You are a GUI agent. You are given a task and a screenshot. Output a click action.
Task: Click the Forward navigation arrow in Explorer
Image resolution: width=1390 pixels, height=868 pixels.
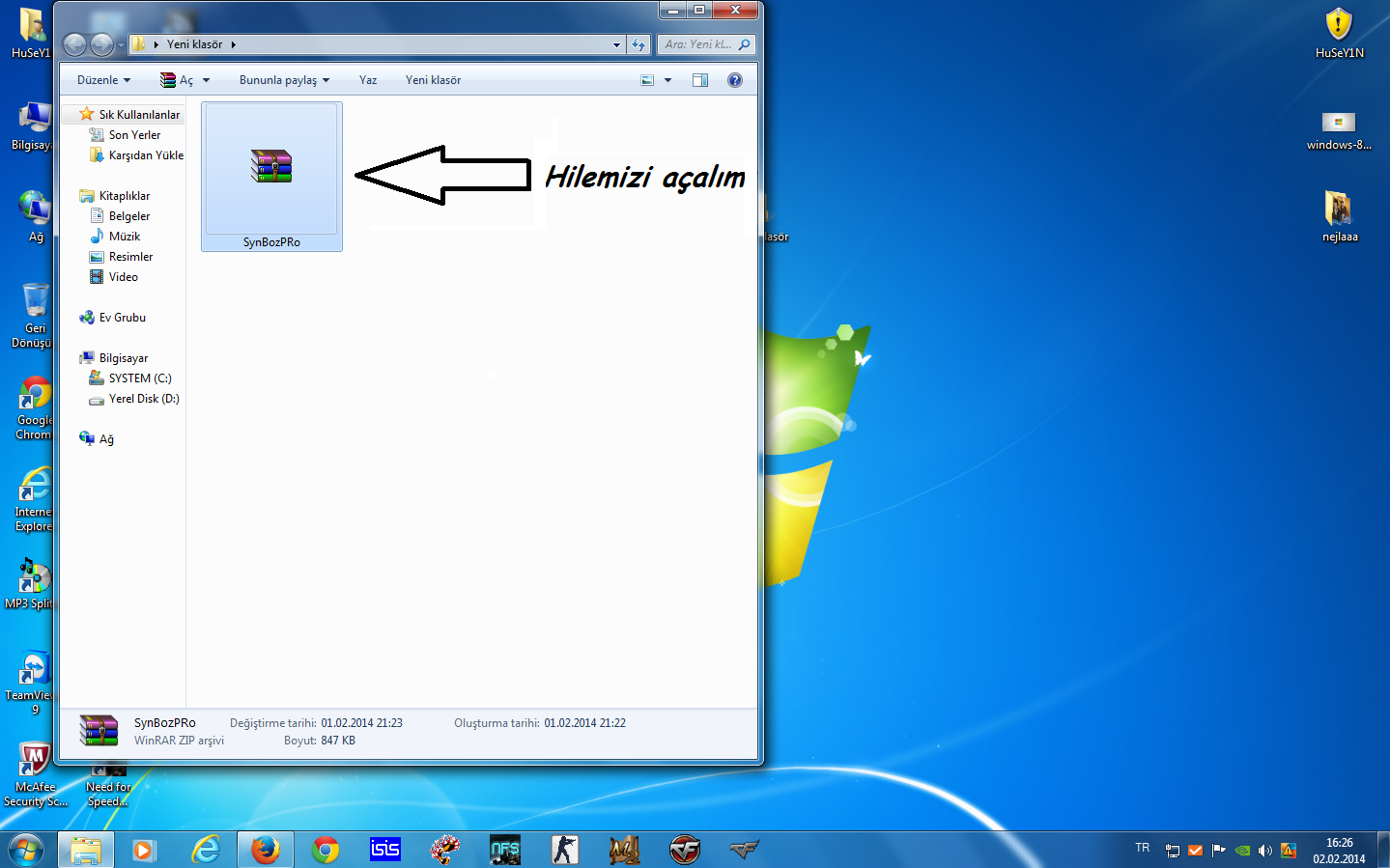click(x=101, y=44)
